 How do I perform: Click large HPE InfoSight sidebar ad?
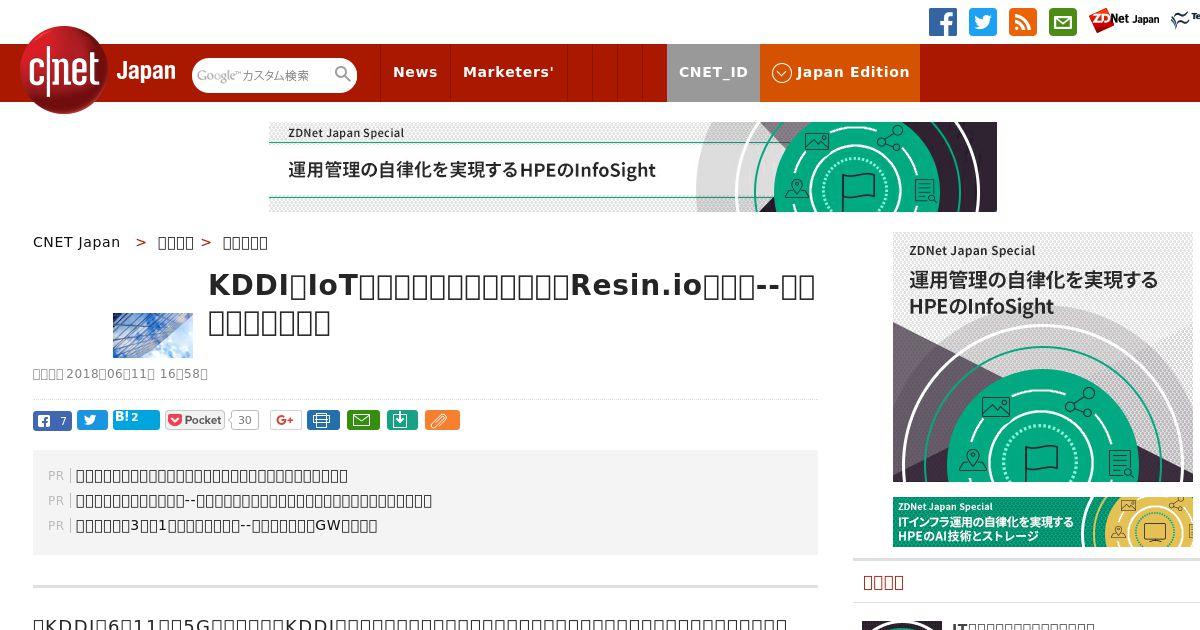click(x=1043, y=357)
